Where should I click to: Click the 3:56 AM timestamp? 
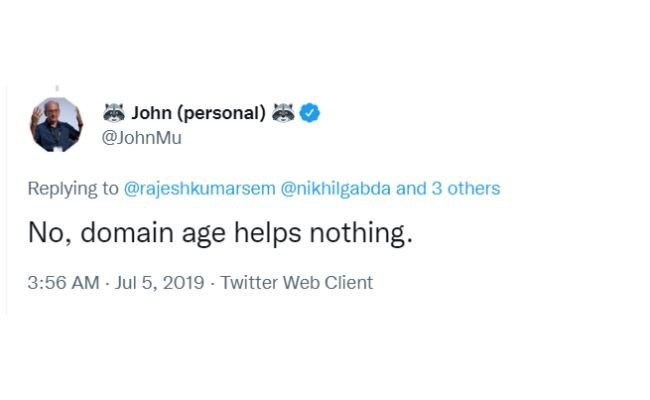click(x=63, y=283)
